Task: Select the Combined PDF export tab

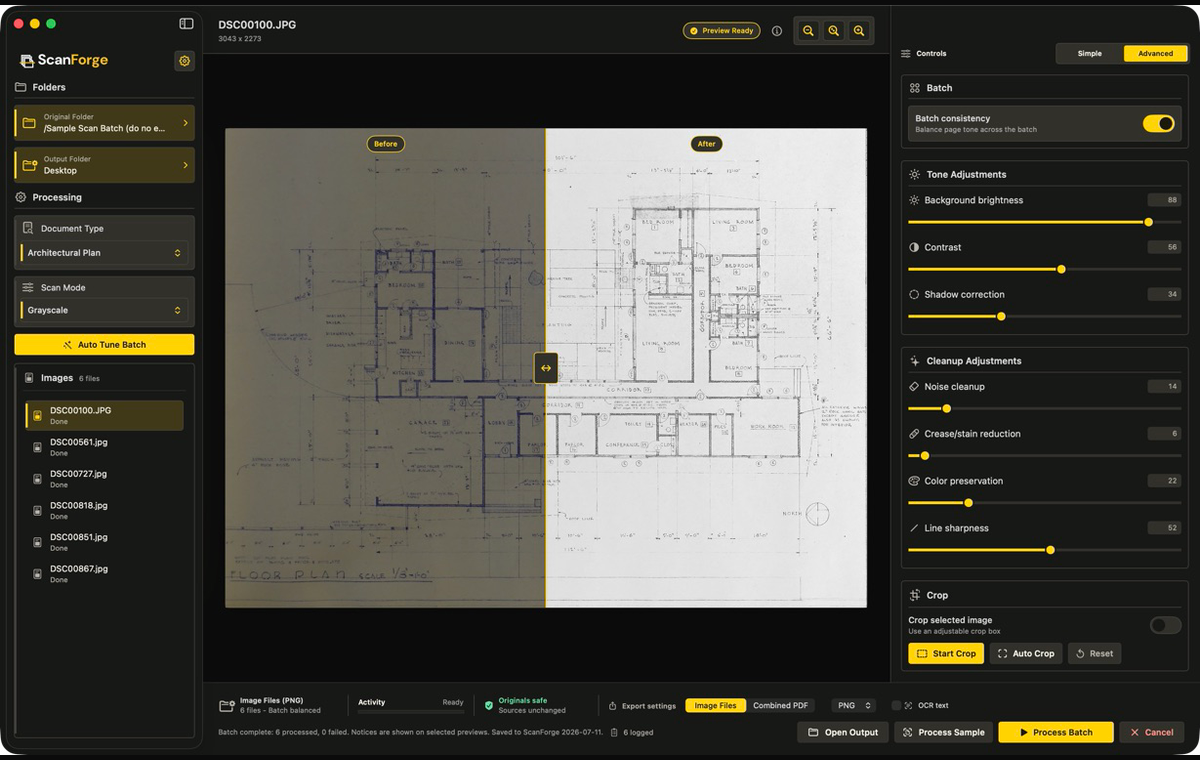Action: [x=780, y=705]
